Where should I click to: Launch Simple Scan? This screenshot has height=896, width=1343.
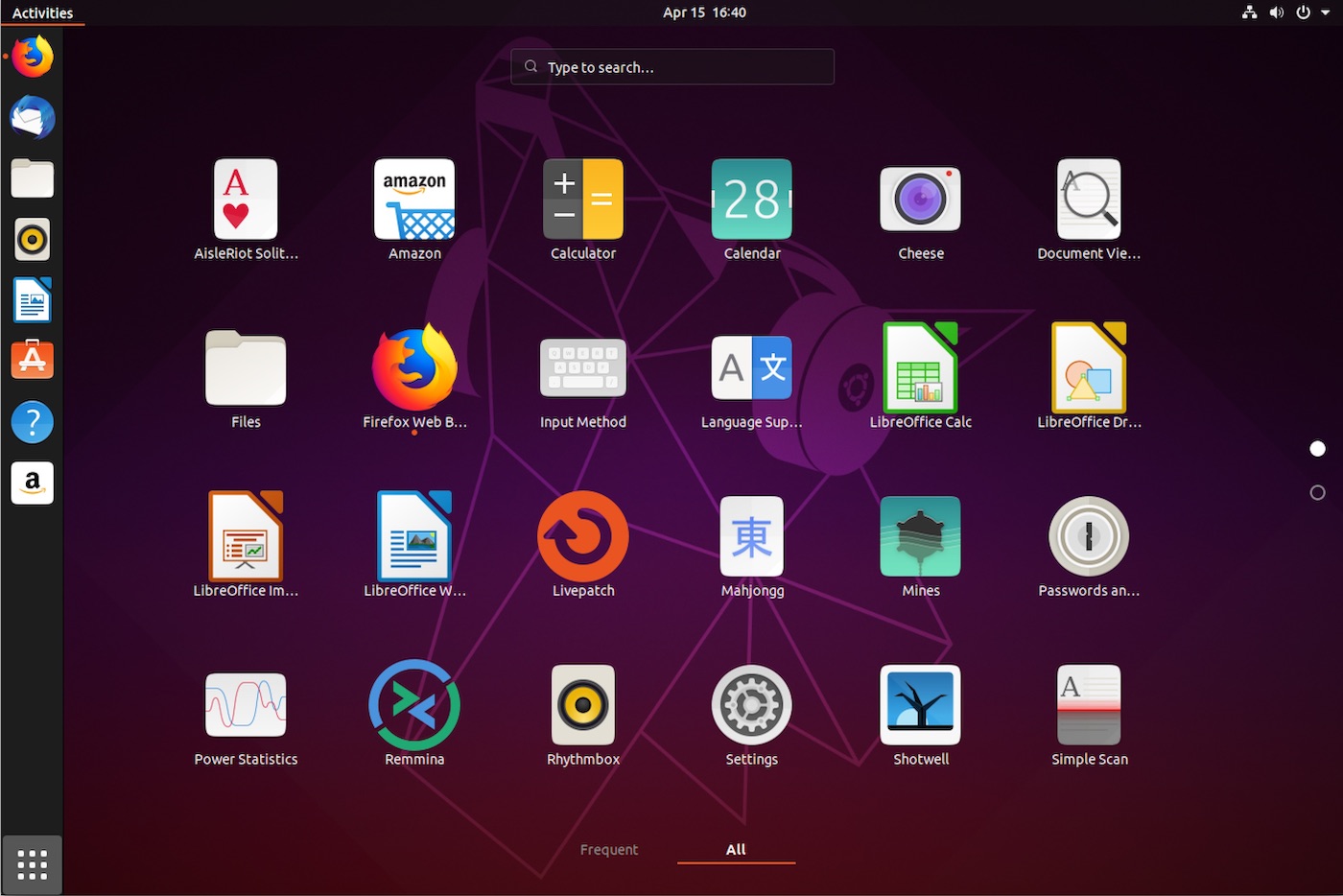tap(1089, 705)
